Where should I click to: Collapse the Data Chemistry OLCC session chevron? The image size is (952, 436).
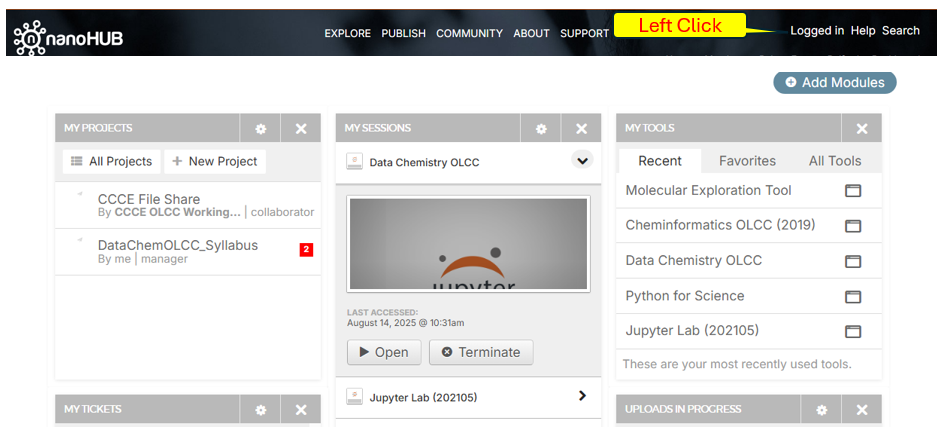point(582,161)
